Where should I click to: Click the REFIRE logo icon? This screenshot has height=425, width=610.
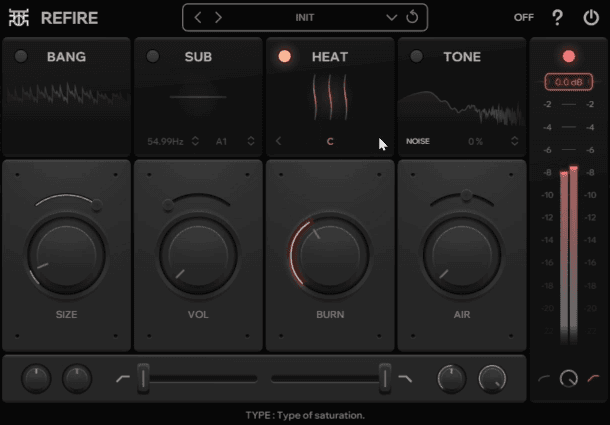pos(19,18)
